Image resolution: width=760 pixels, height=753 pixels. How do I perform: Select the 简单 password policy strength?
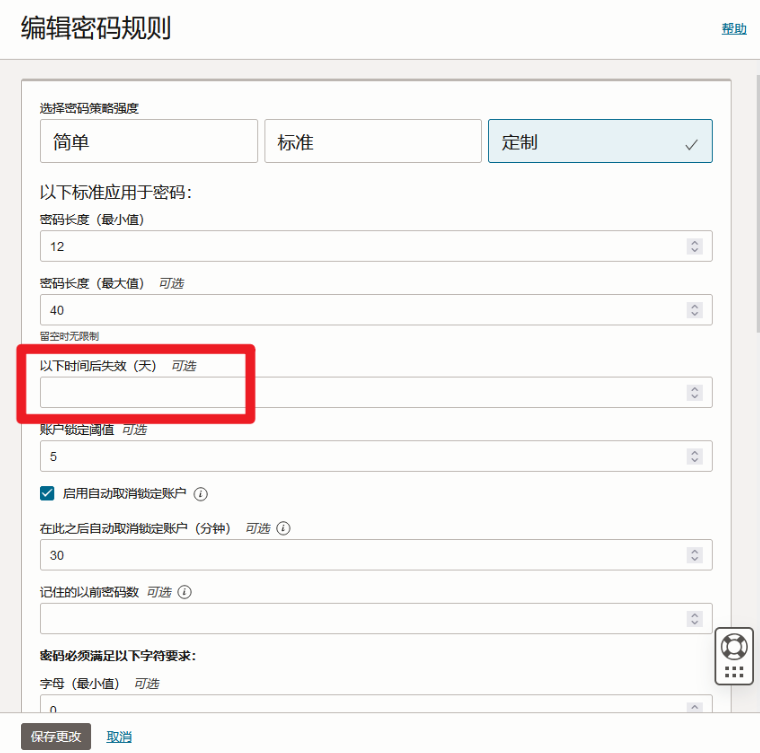click(x=149, y=142)
